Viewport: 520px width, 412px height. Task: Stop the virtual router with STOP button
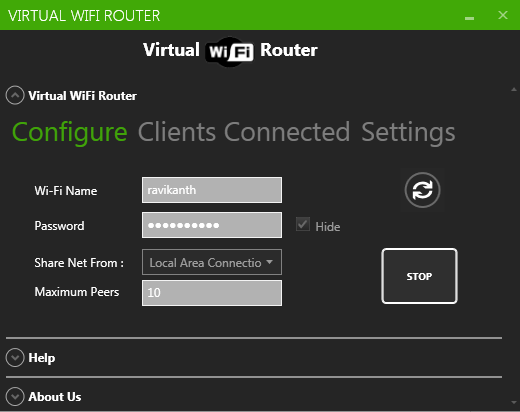coord(419,276)
